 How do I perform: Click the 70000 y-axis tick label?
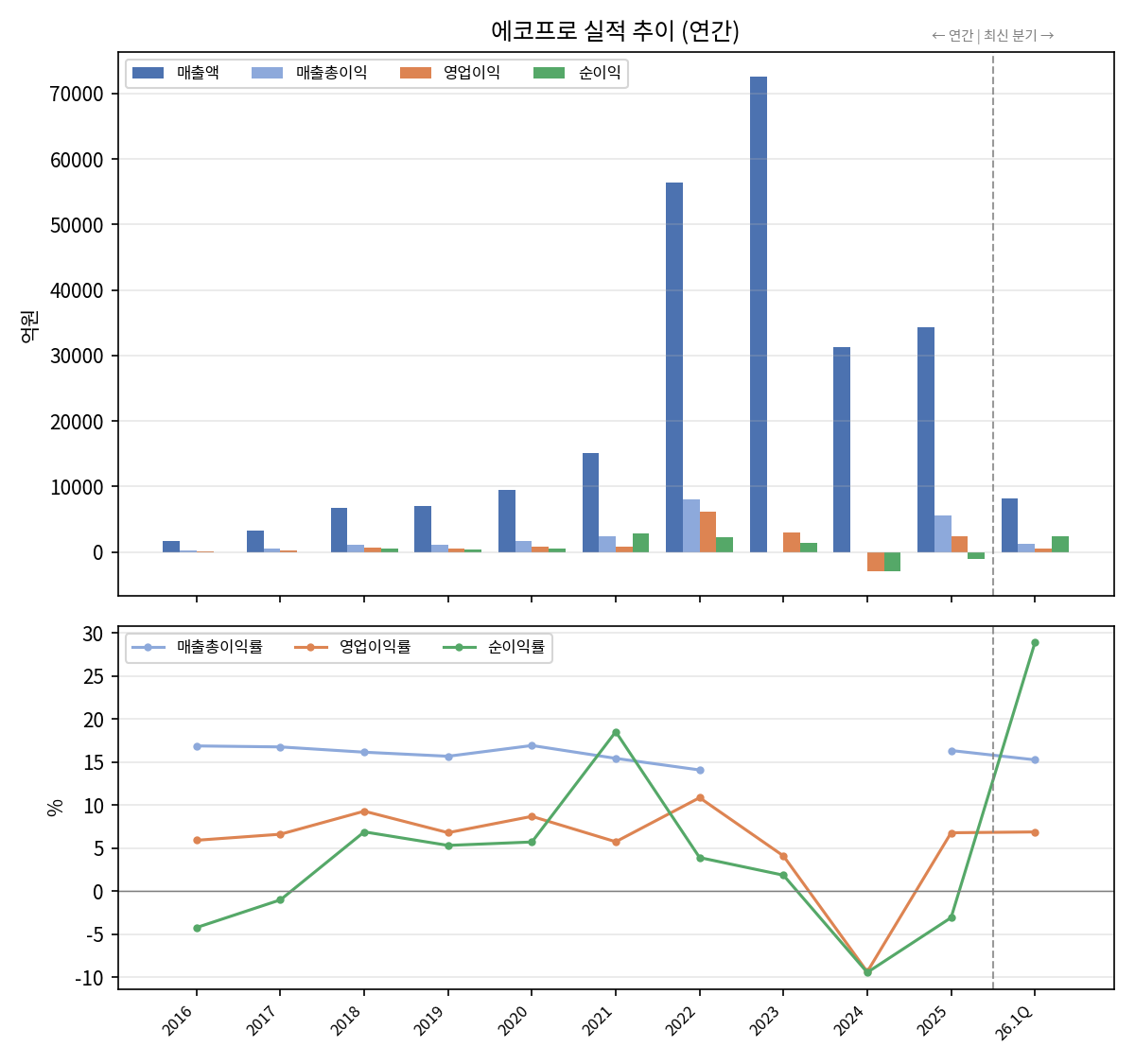tap(77, 95)
